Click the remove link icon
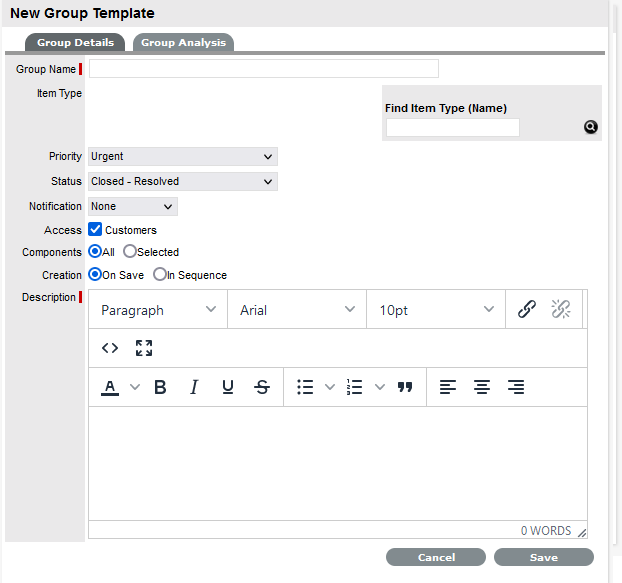622x583 pixels. (561, 309)
